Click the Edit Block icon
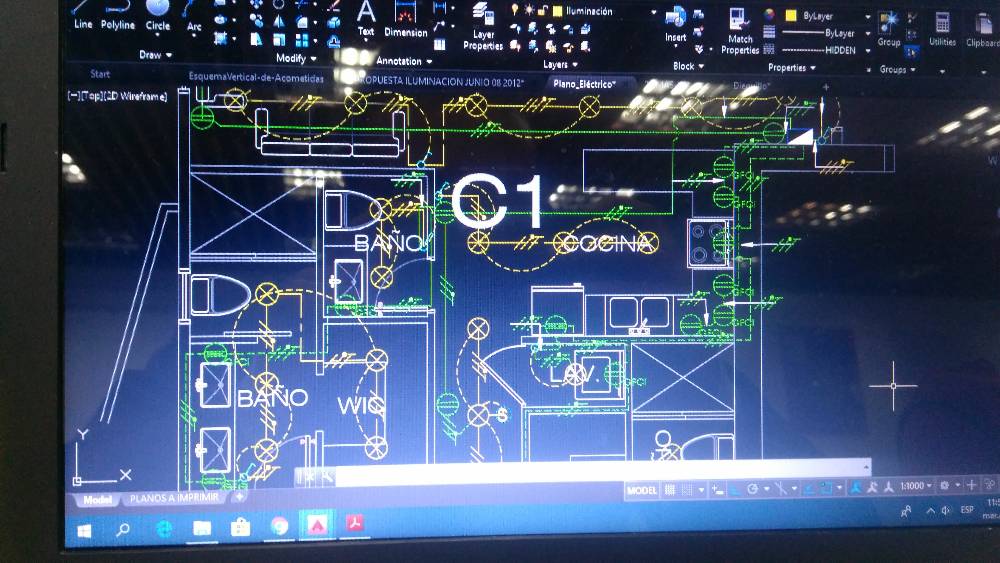 (x=698, y=31)
